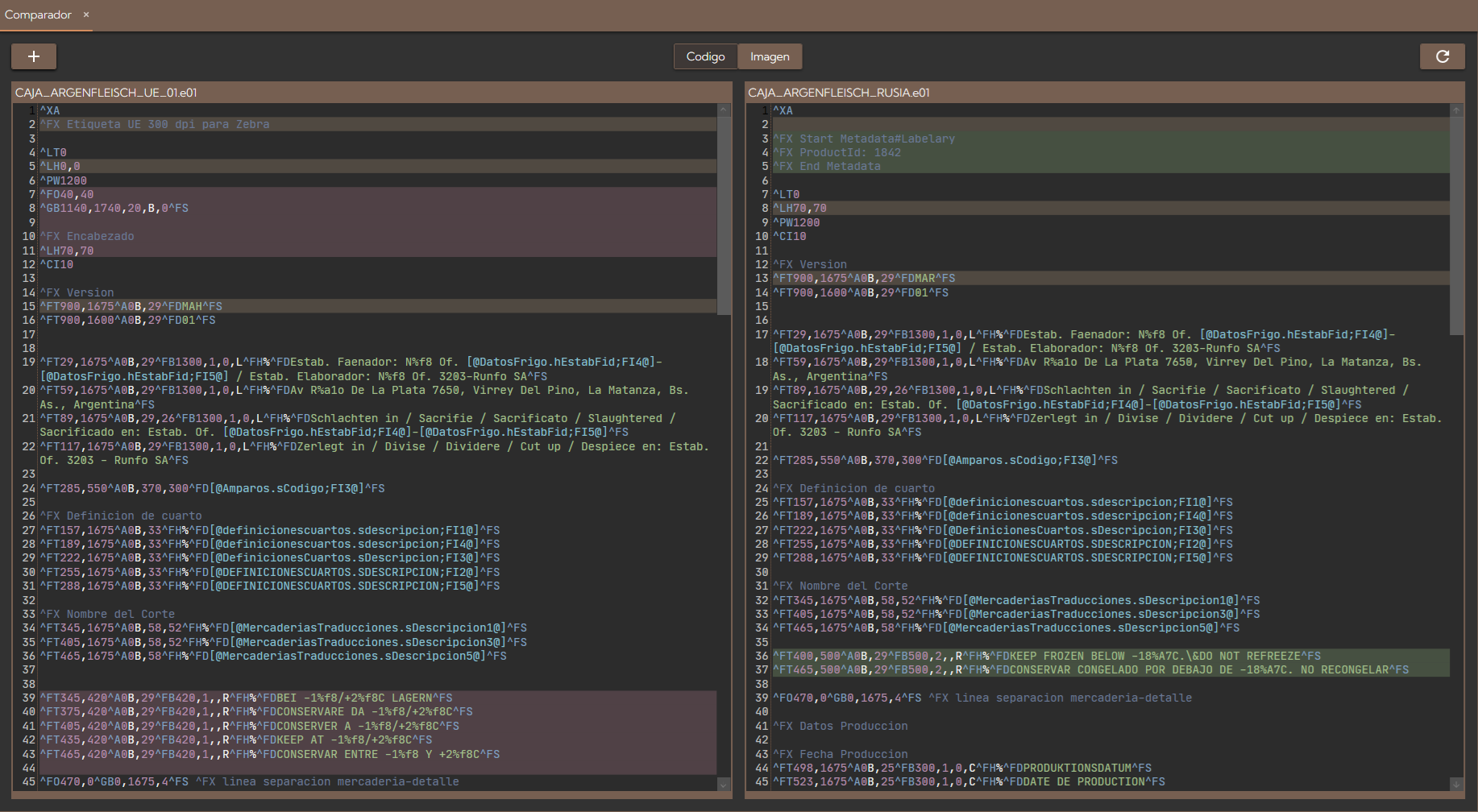Click the CAJA_ARGENFLEISCH_UE_01.e01 file header
1478x812 pixels.
[106, 93]
